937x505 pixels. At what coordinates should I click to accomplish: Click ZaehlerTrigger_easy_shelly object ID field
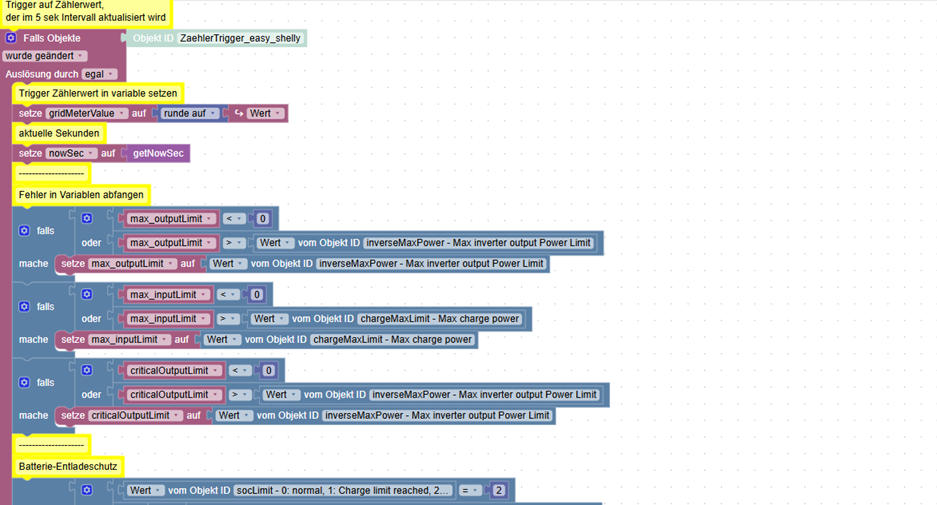pyautogui.click(x=240, y=38)
